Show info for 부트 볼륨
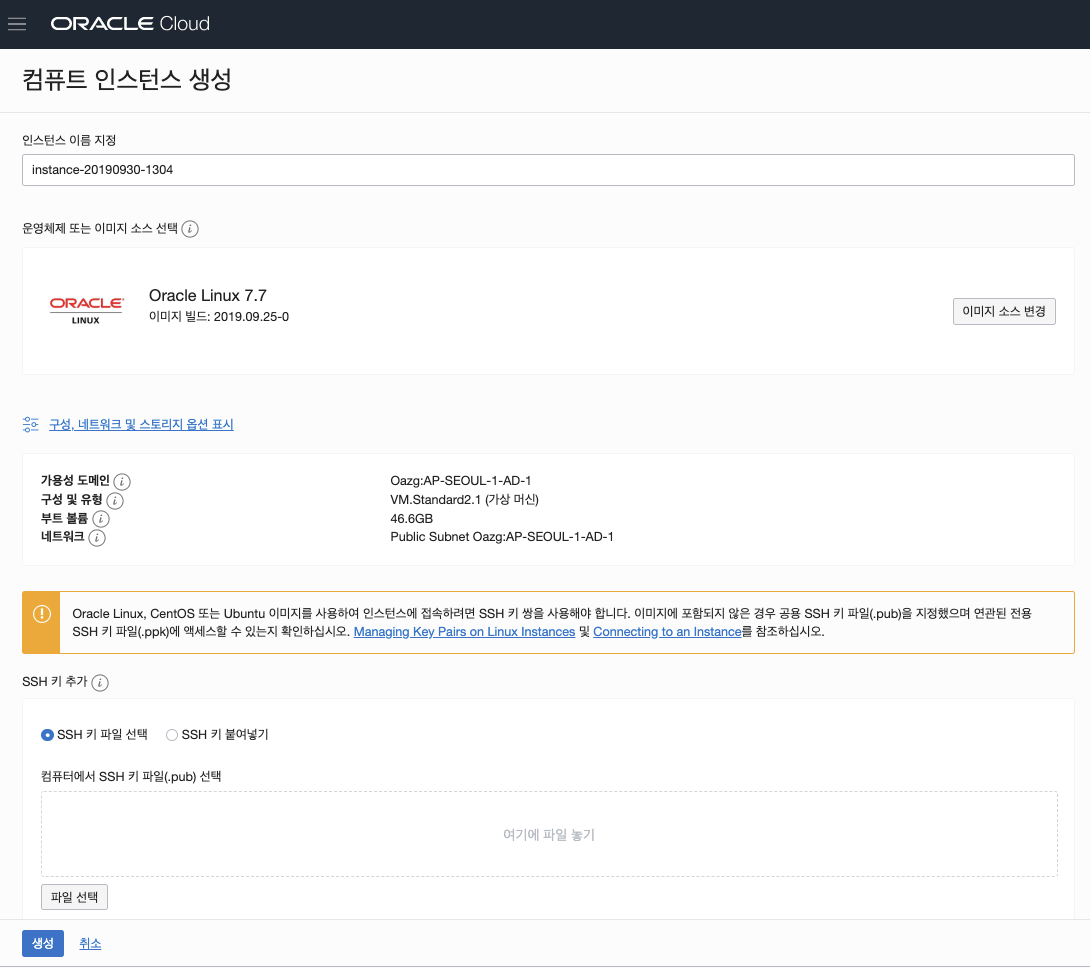The width and height of the screenshot is (1090, 968). click(x=101, y=519)
